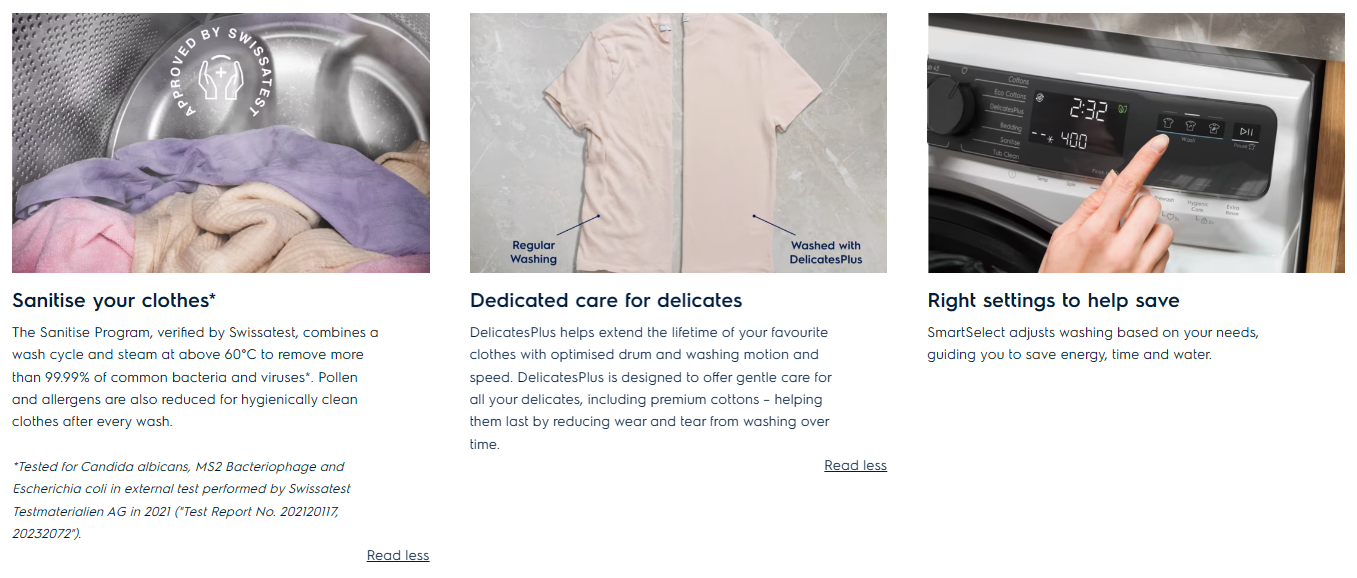Click the "Washed with DelicatesPlus" label
Screen dimensions: 1357x578
825,252
